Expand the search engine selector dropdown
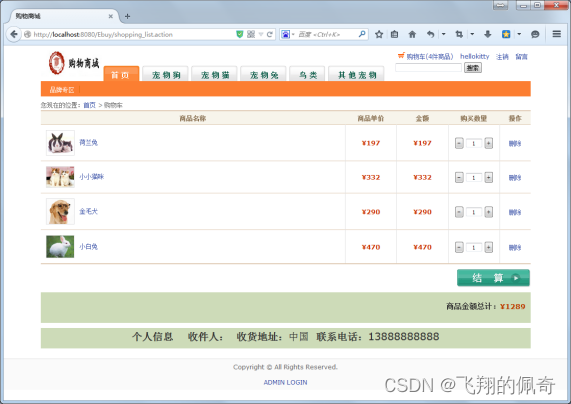Viewport: 571px width, 404px height. tap(293, 34)
